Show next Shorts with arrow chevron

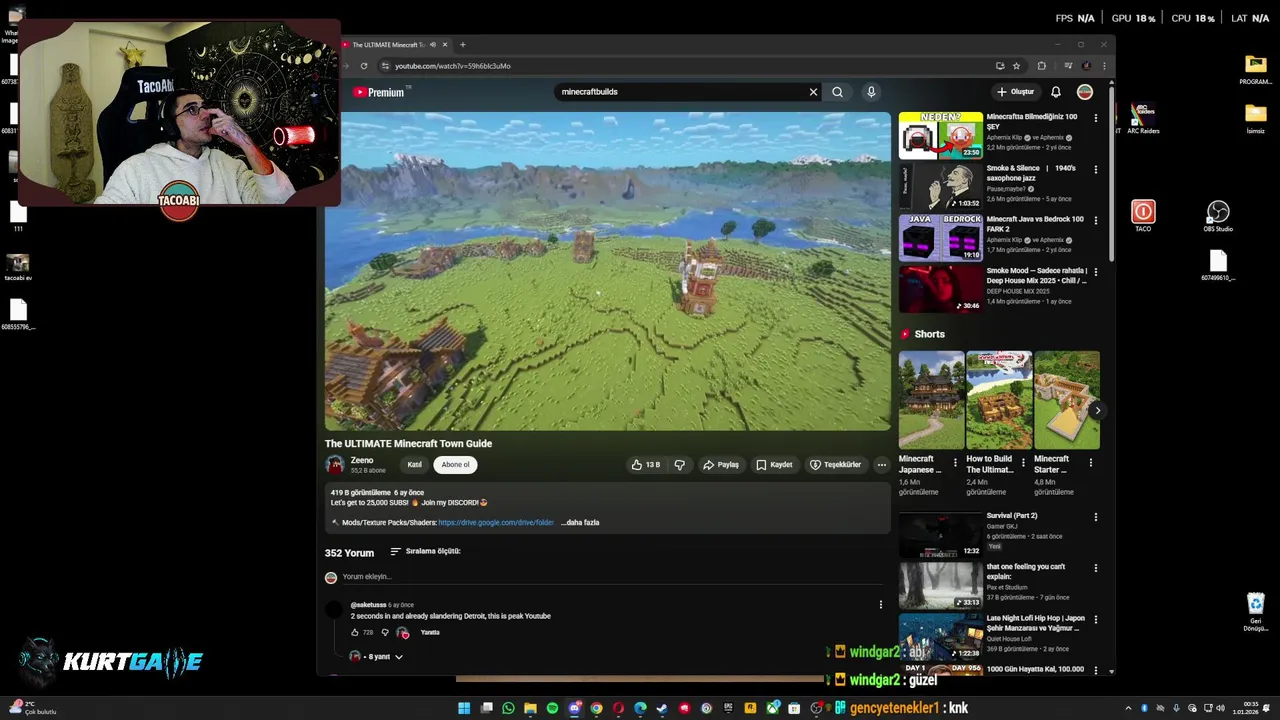1097,410
